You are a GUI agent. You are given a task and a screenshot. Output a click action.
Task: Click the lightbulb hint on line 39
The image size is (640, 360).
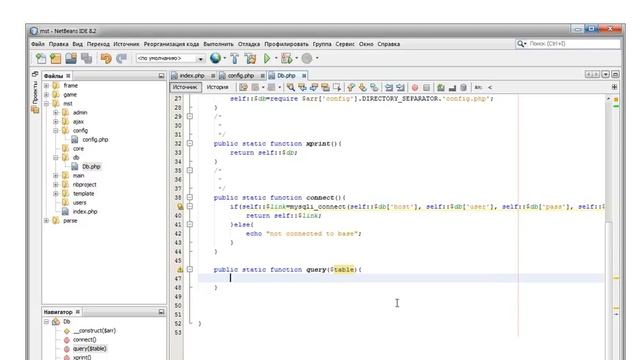point(180,207)
